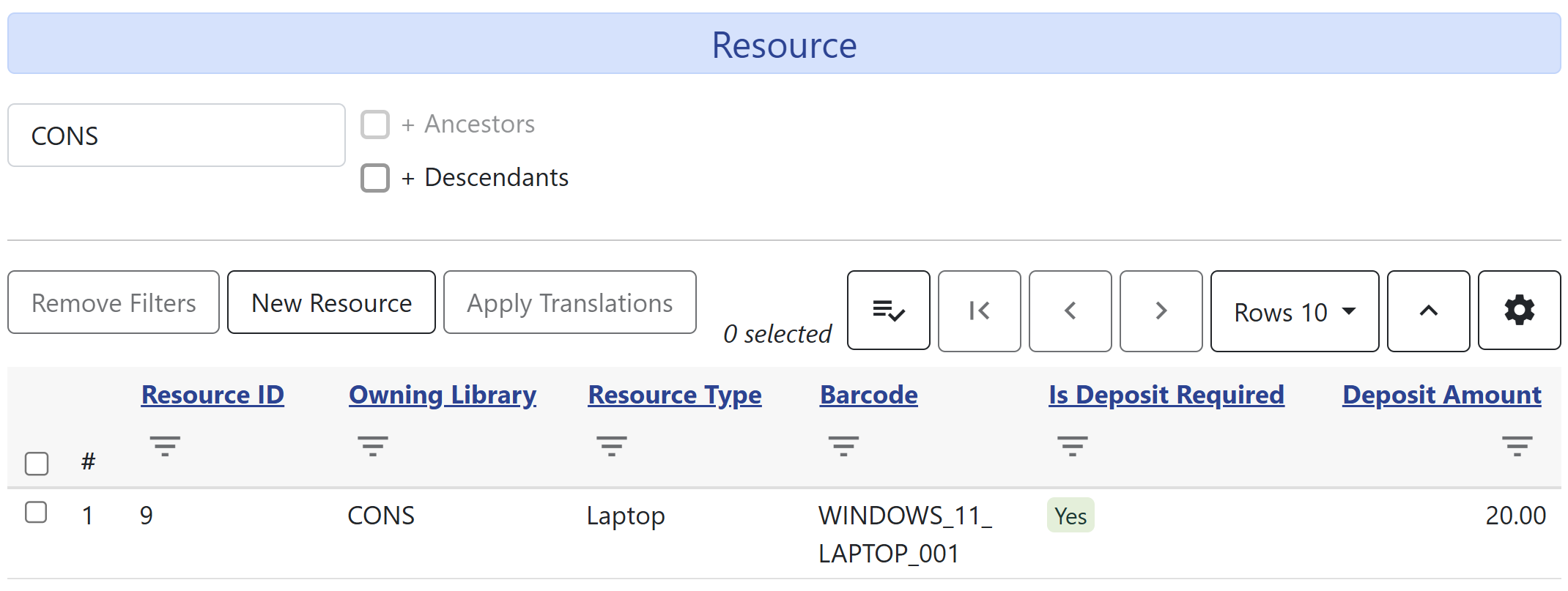The width and height of the screenshot is (1568, 591).
Task: Click the resource ID 9 cell
Action: 147,516
